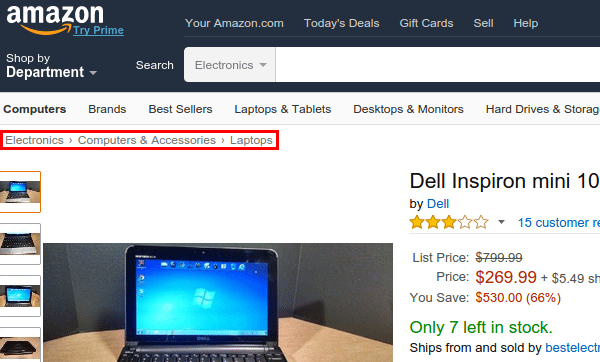The image size is (600, 362).
Task: Go to Today's Deals
Action: pos(341,23)
